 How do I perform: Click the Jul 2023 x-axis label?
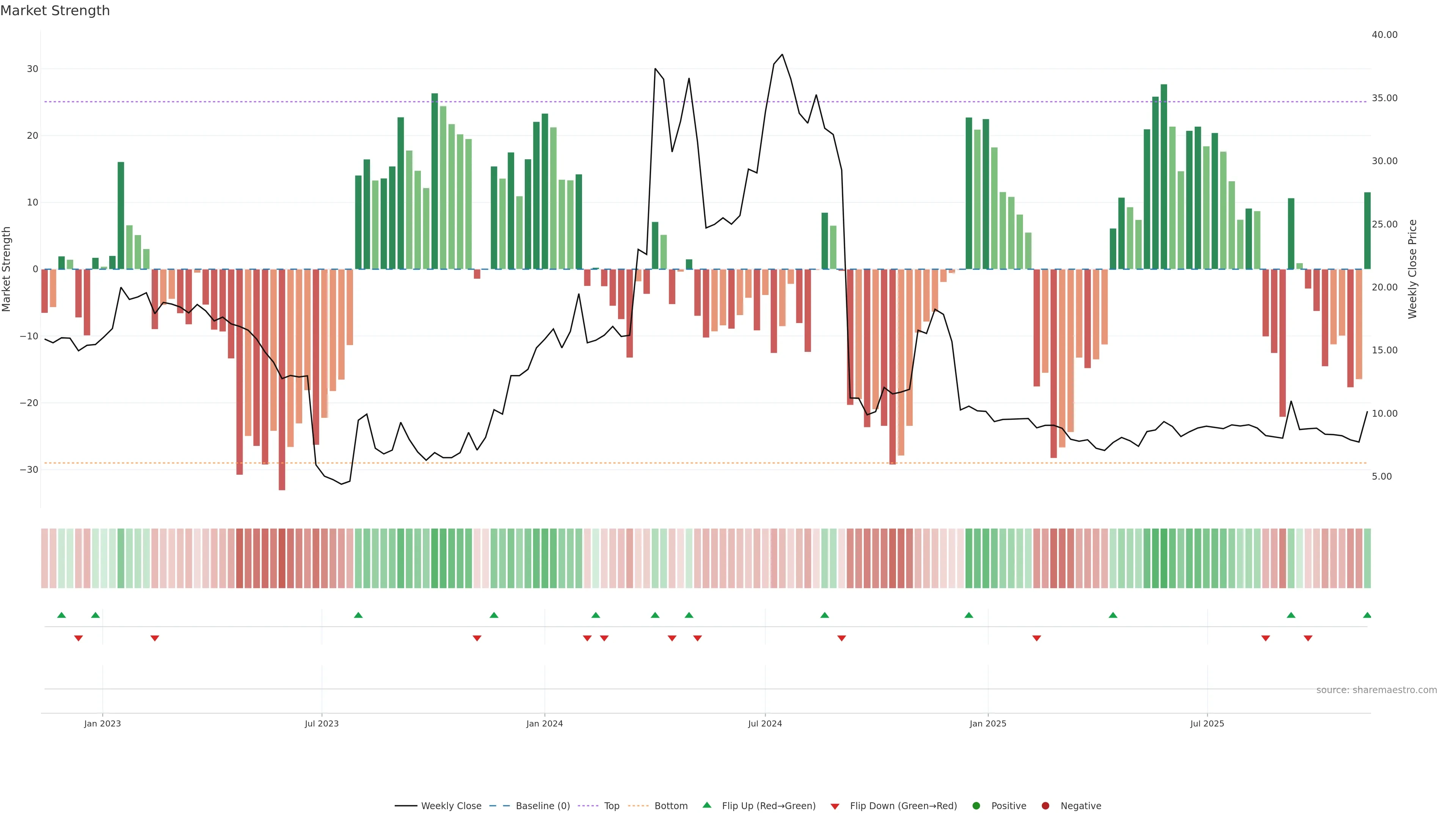coord(322,723)
